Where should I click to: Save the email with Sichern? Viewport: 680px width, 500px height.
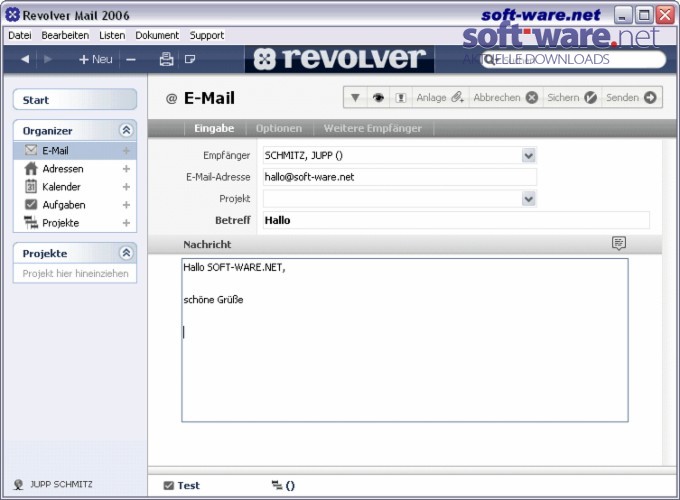[x=572, y=98]
